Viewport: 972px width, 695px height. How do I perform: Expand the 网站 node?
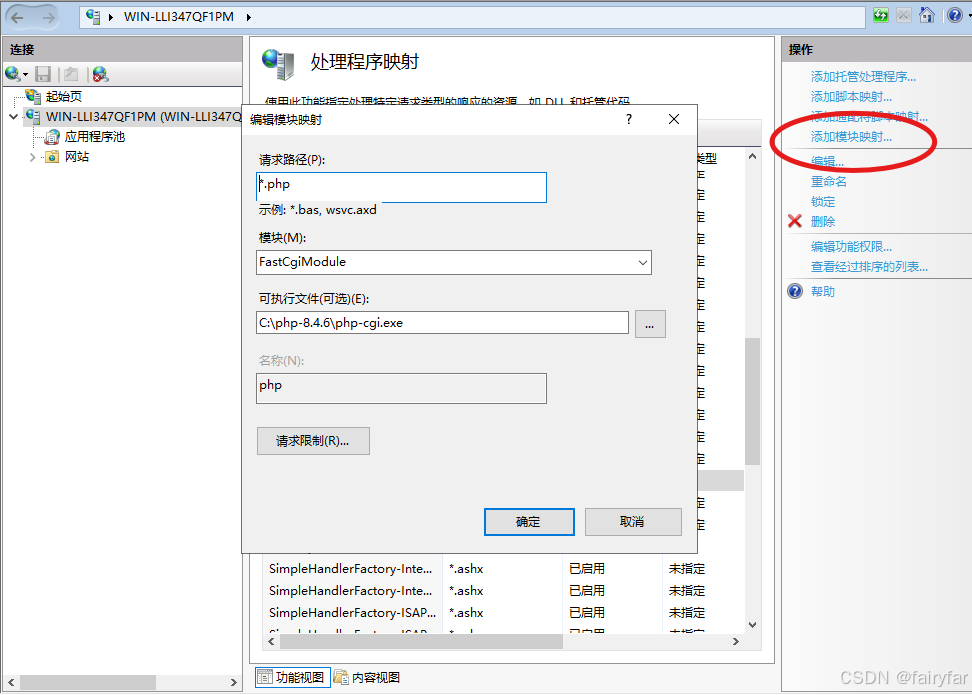click(32, 157)
